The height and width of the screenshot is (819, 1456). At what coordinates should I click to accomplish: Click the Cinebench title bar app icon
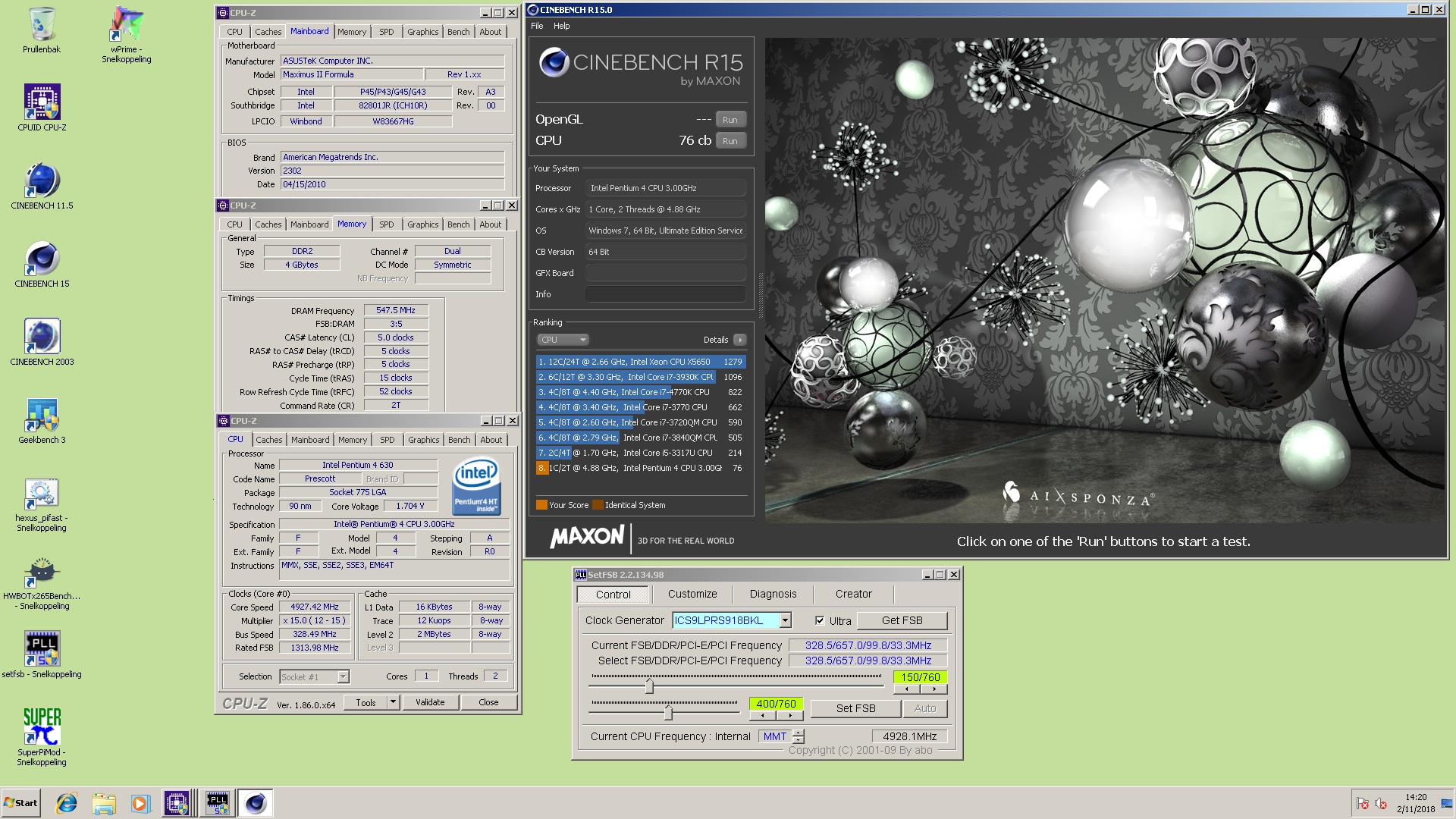(x=532, y=10)
